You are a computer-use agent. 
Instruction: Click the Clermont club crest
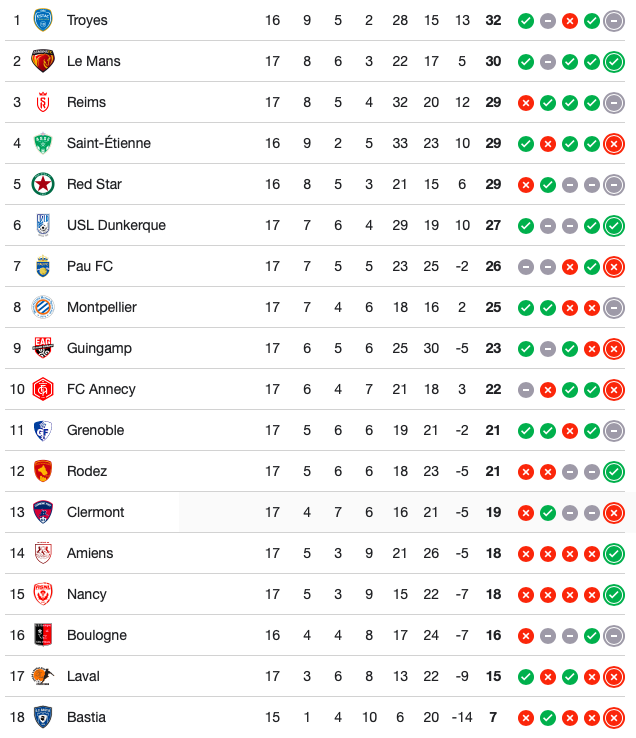(x=43, y=512)
